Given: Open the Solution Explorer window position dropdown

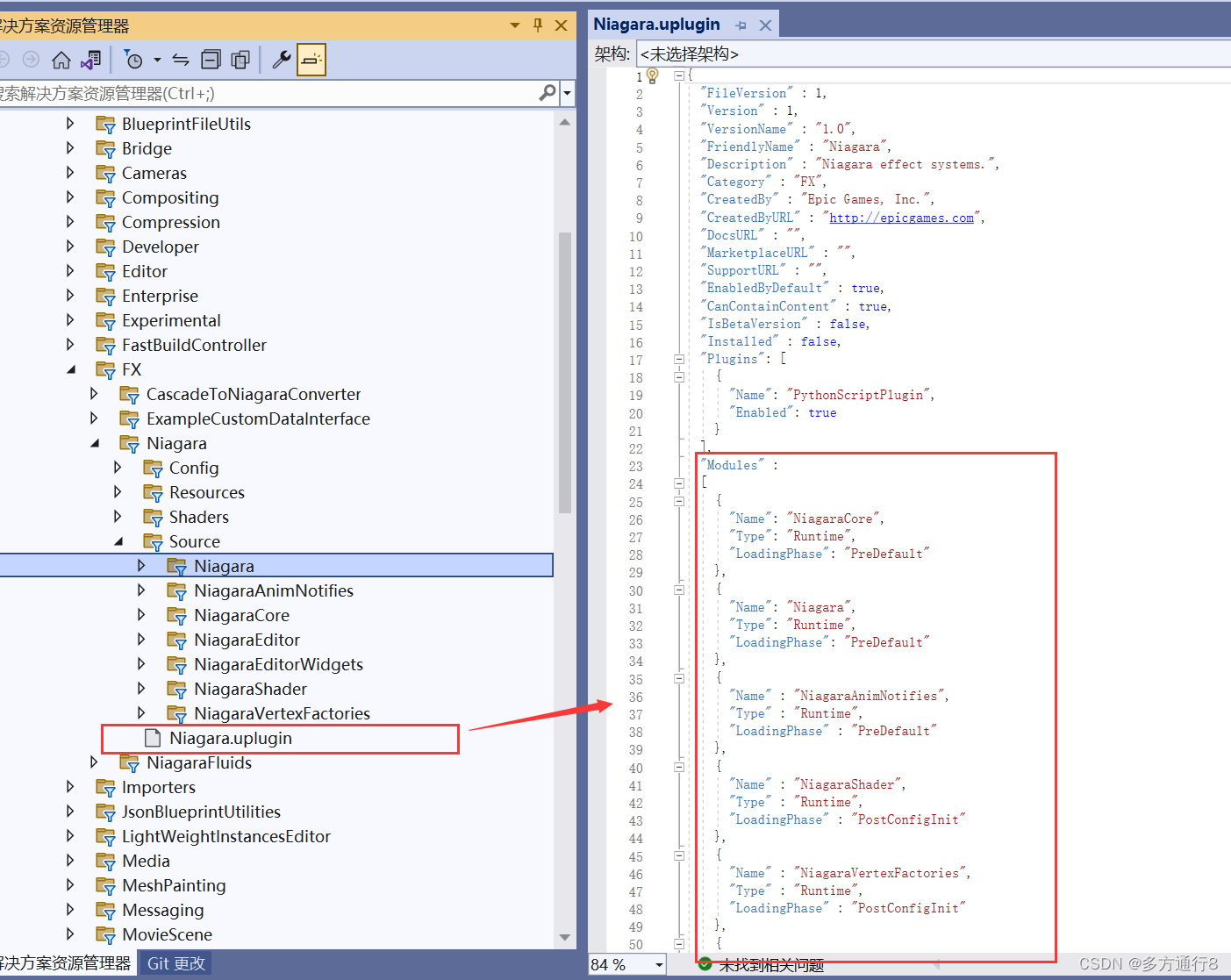Looking at the screenshot, I should (x=515, y=25).
